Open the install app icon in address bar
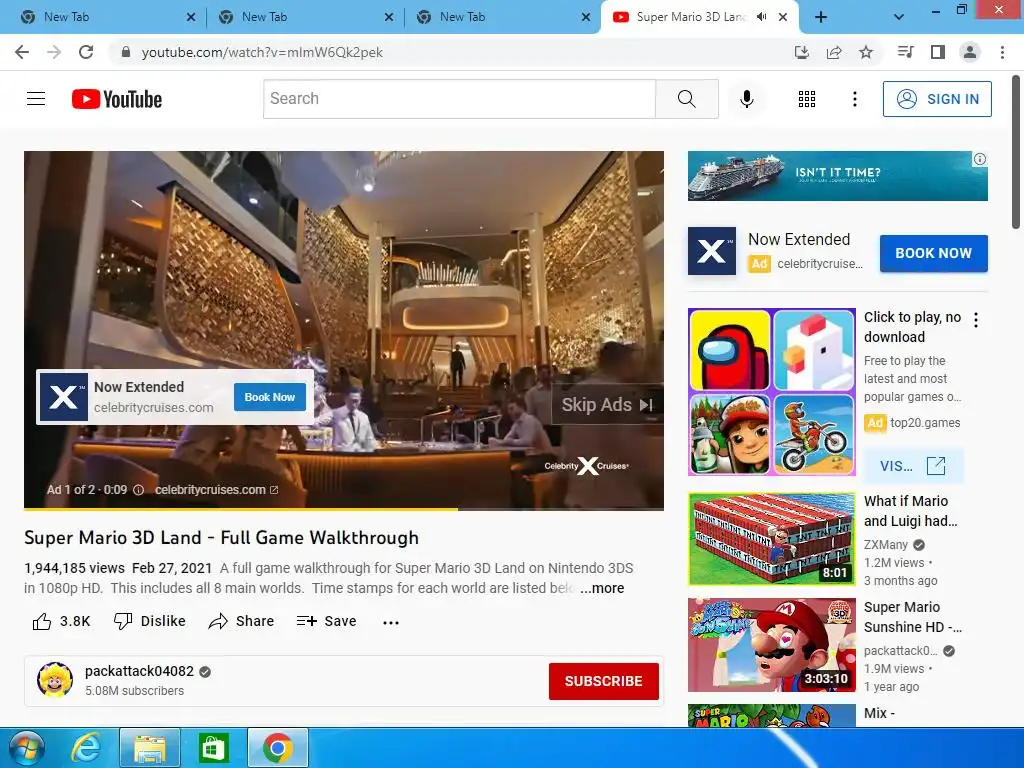The height and width of the screenshot is (768, 1024). point(801,52)
